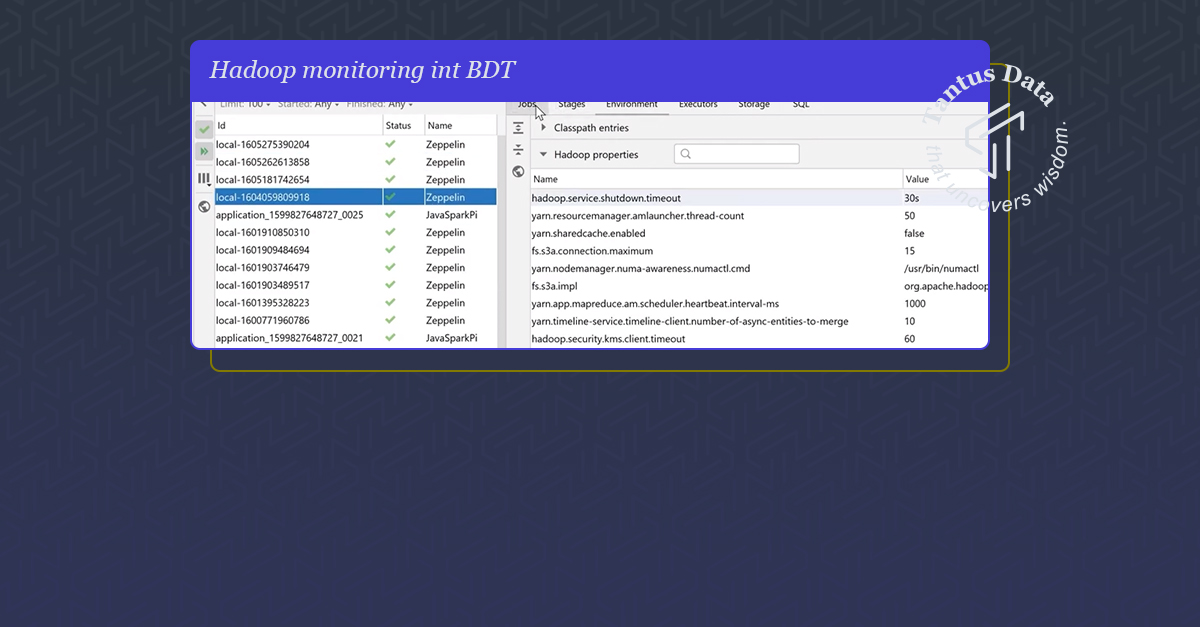Collapse the Hadoop properties section
1200x627 pixels.
point(544,154)
